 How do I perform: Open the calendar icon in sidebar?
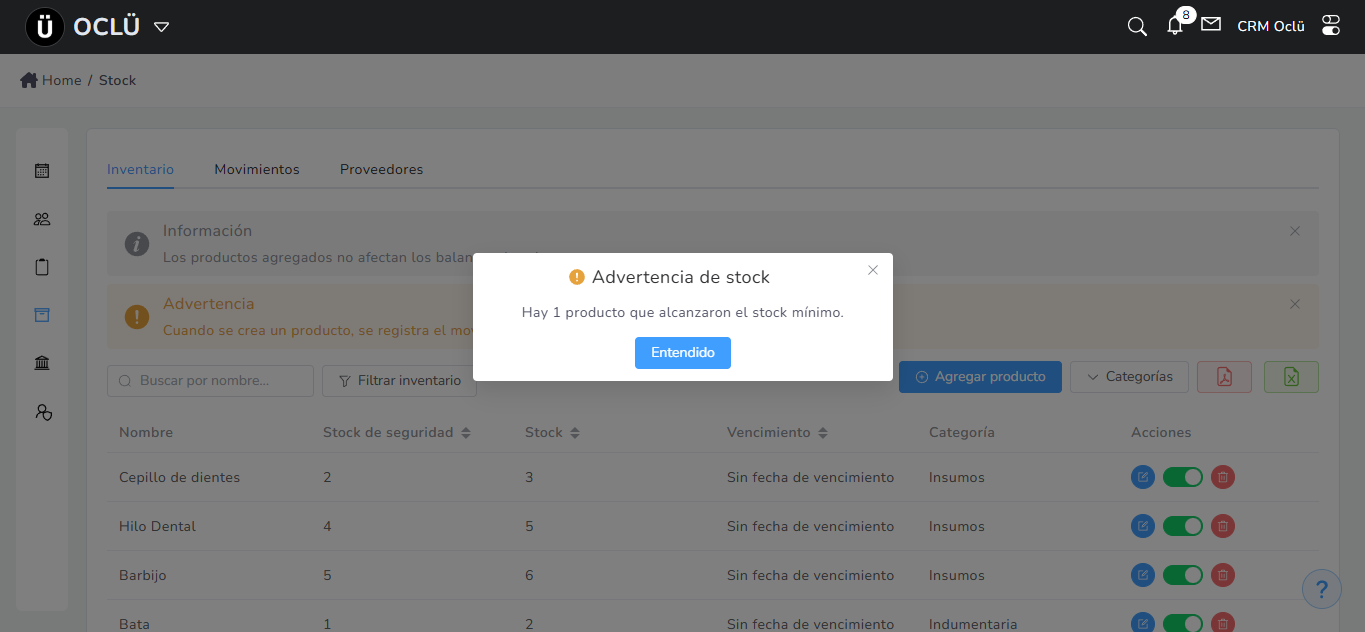click(42, 171)
